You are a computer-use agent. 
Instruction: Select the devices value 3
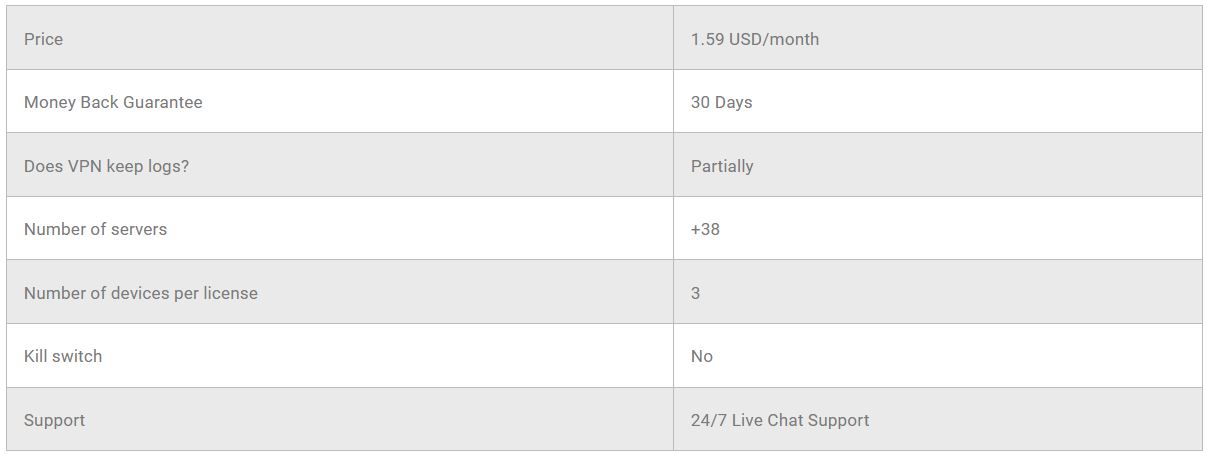(x=695, y=293)
